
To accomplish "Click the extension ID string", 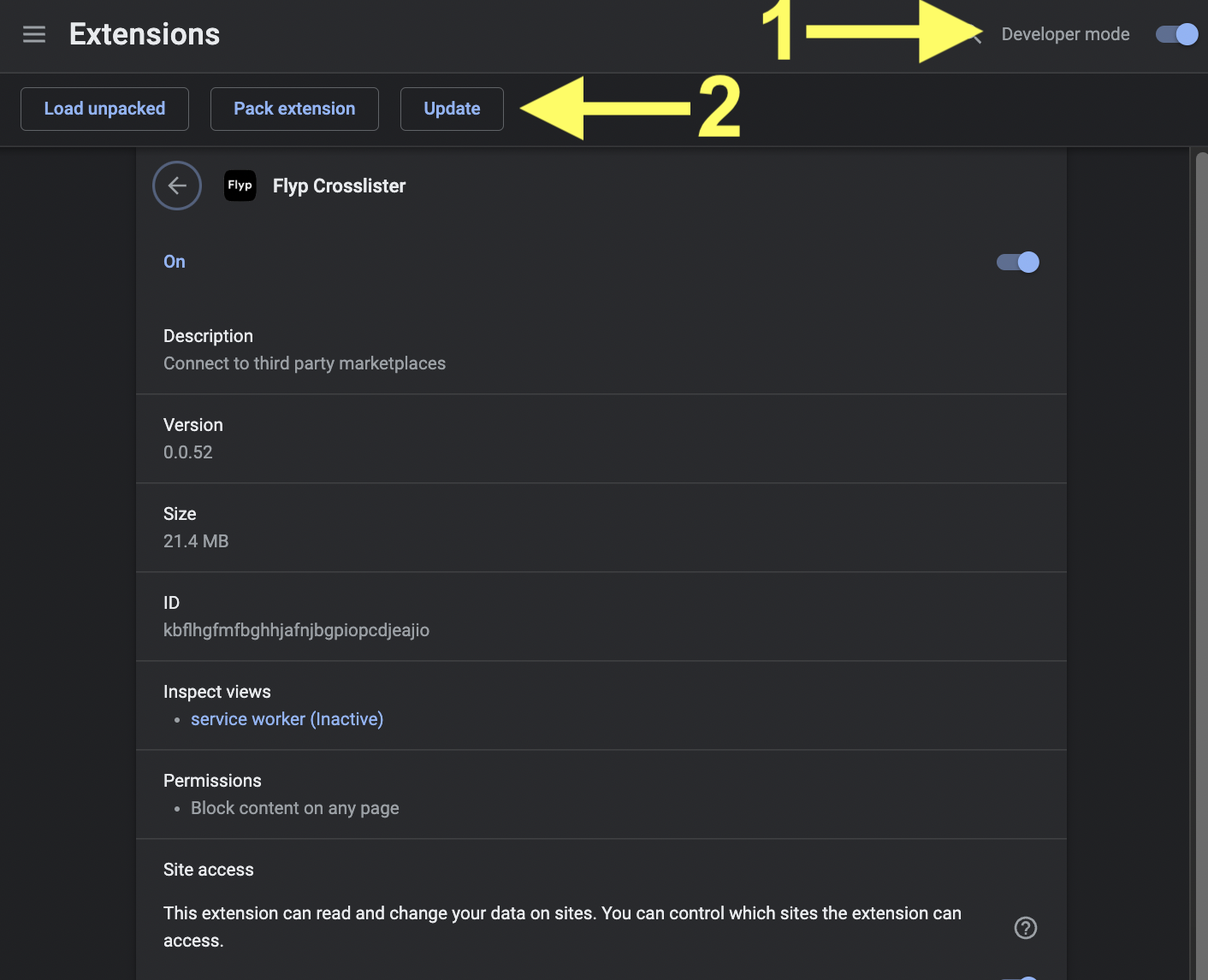I will point(296,630).
